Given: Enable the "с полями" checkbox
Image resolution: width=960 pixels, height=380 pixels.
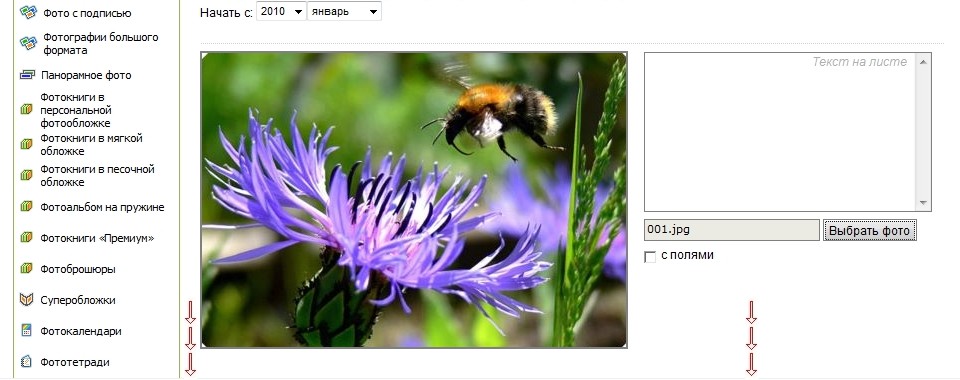Looking at the screenshot, I should 650,257.
